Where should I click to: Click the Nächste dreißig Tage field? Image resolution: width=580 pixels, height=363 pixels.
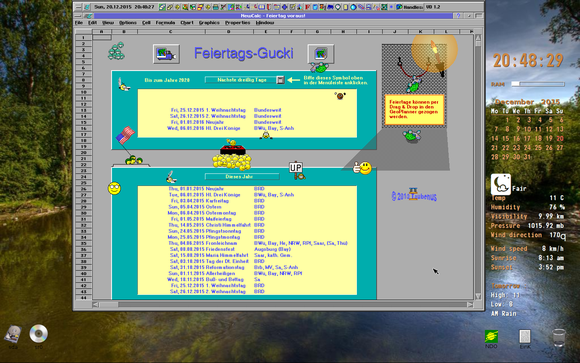point(241,80)
